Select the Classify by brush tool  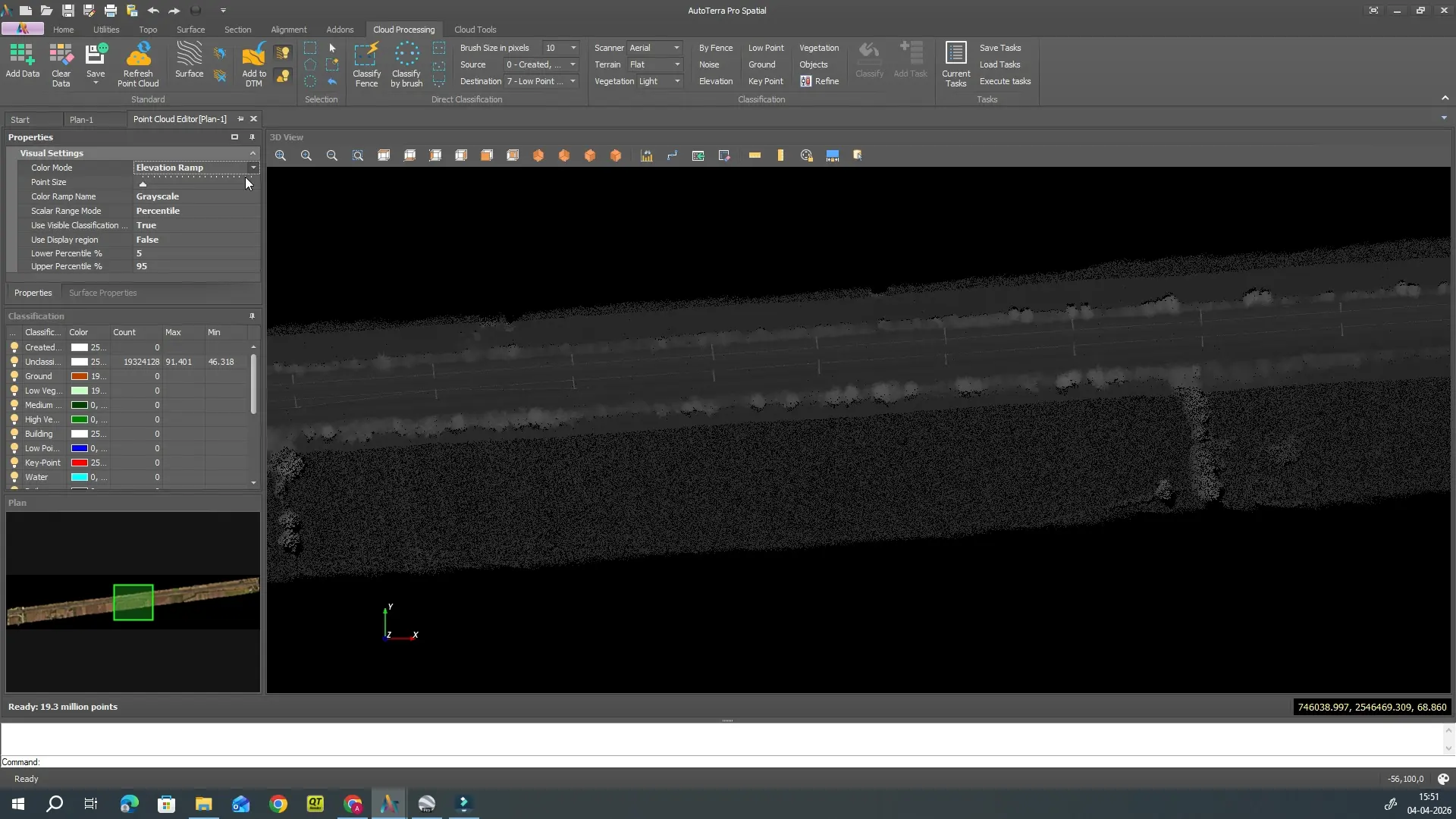[x=406, y=64]
